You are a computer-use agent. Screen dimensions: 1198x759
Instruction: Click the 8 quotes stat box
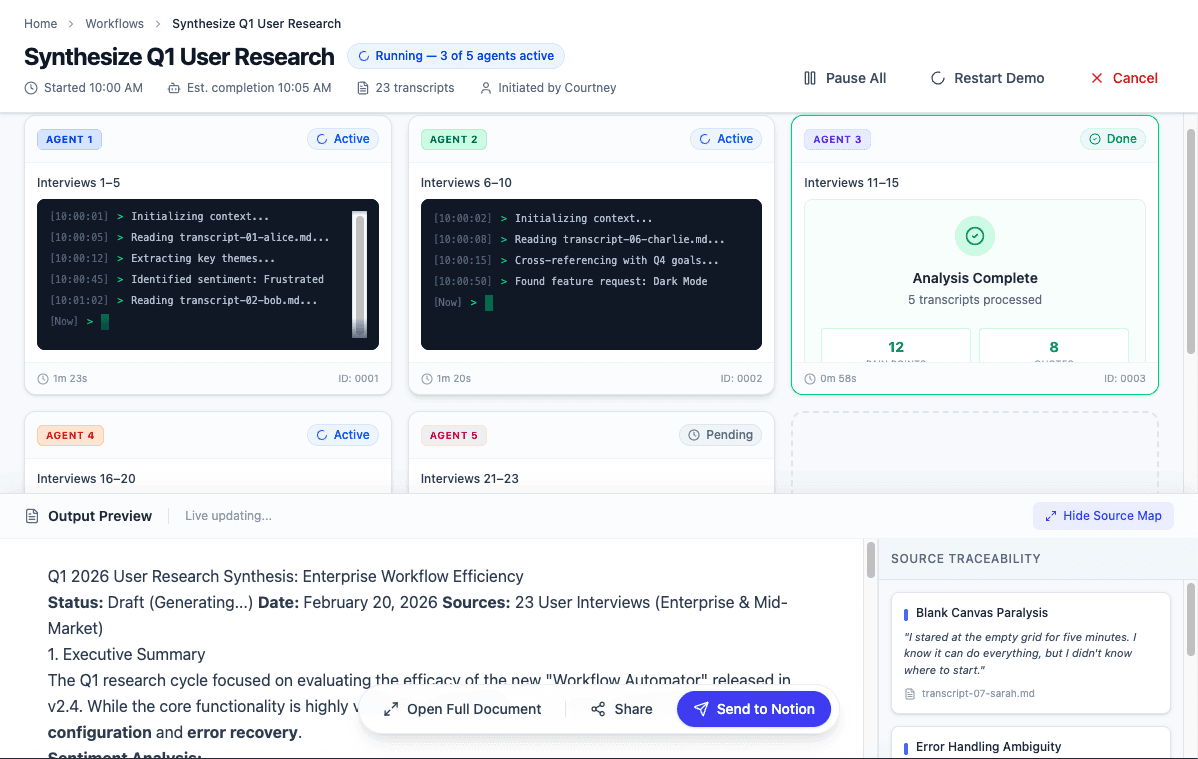click(1054, 345)
